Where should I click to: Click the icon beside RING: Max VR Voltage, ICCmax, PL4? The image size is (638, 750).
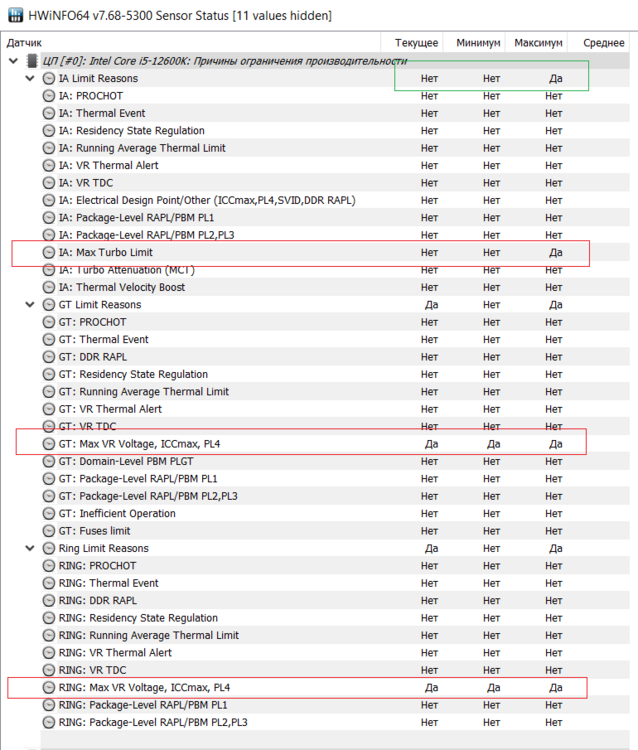click(x=49, y=687)
